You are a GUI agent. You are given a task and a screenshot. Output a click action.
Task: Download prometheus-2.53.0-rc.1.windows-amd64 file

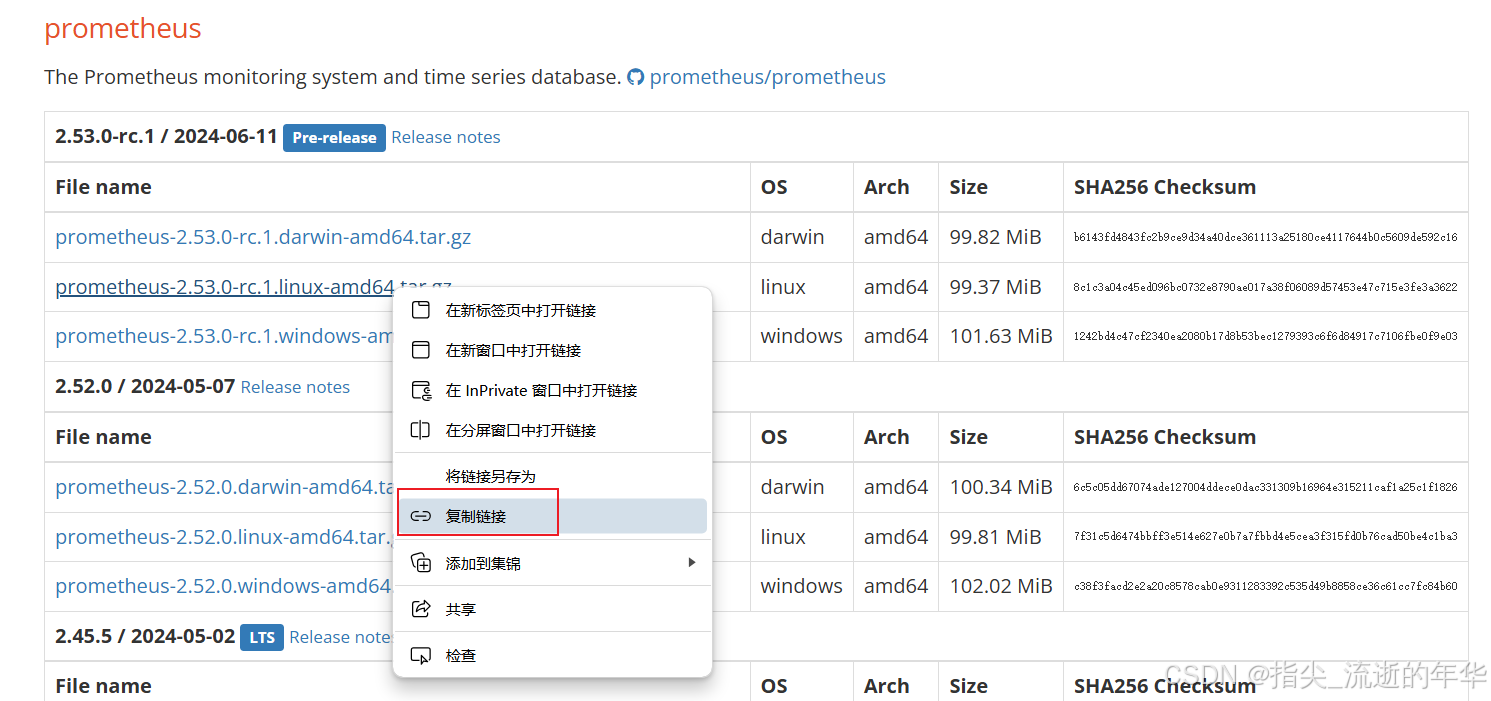click(x=224, y=336)
